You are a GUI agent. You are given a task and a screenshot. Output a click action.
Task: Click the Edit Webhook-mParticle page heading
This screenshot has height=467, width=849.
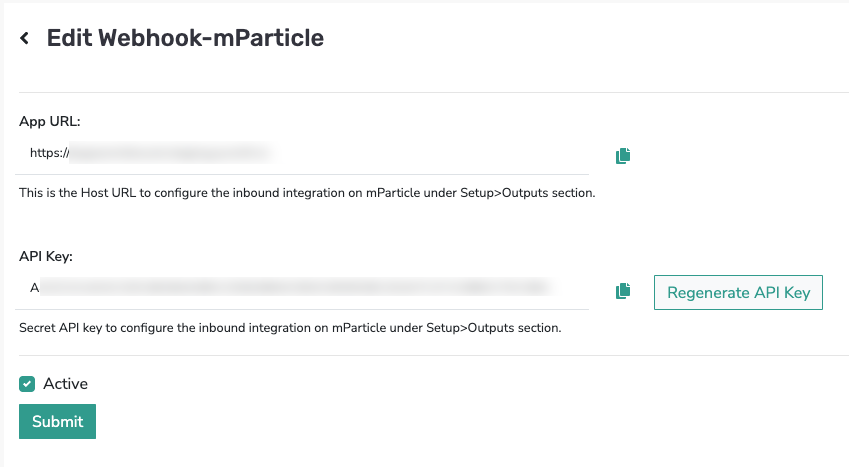point(185,38)
